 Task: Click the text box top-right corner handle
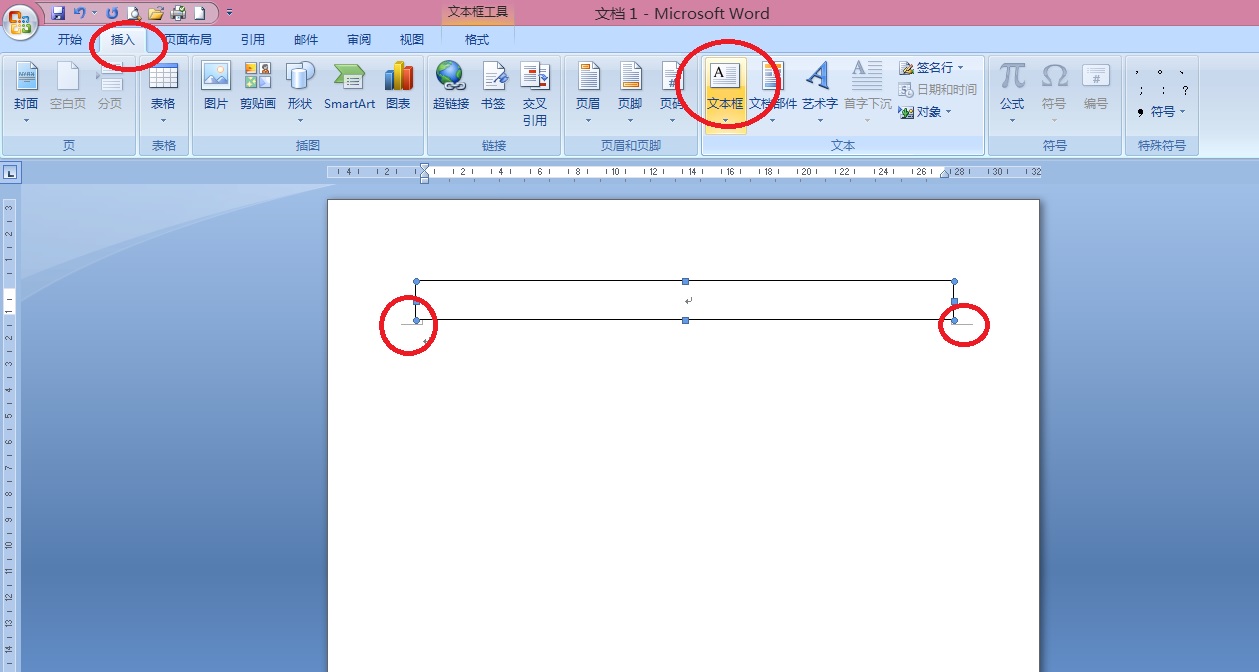tap(954, 281)
